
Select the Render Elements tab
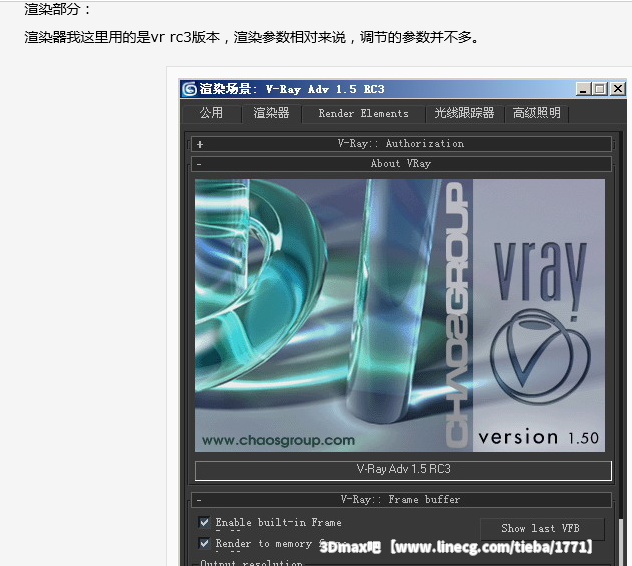pyautogui.click(x=364, y=114)
